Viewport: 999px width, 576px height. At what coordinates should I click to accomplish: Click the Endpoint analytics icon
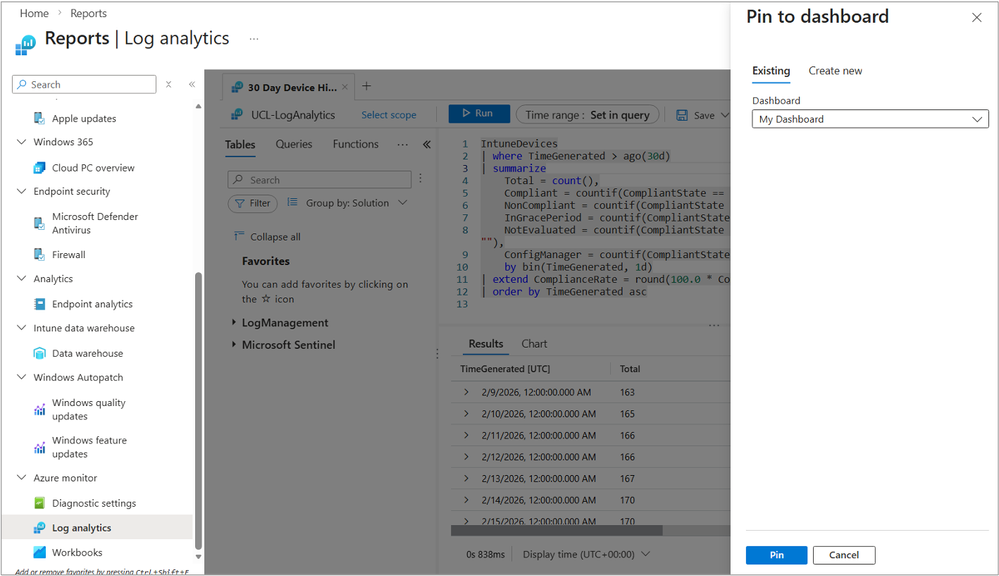pyautogui.click(x=40, y=304)
